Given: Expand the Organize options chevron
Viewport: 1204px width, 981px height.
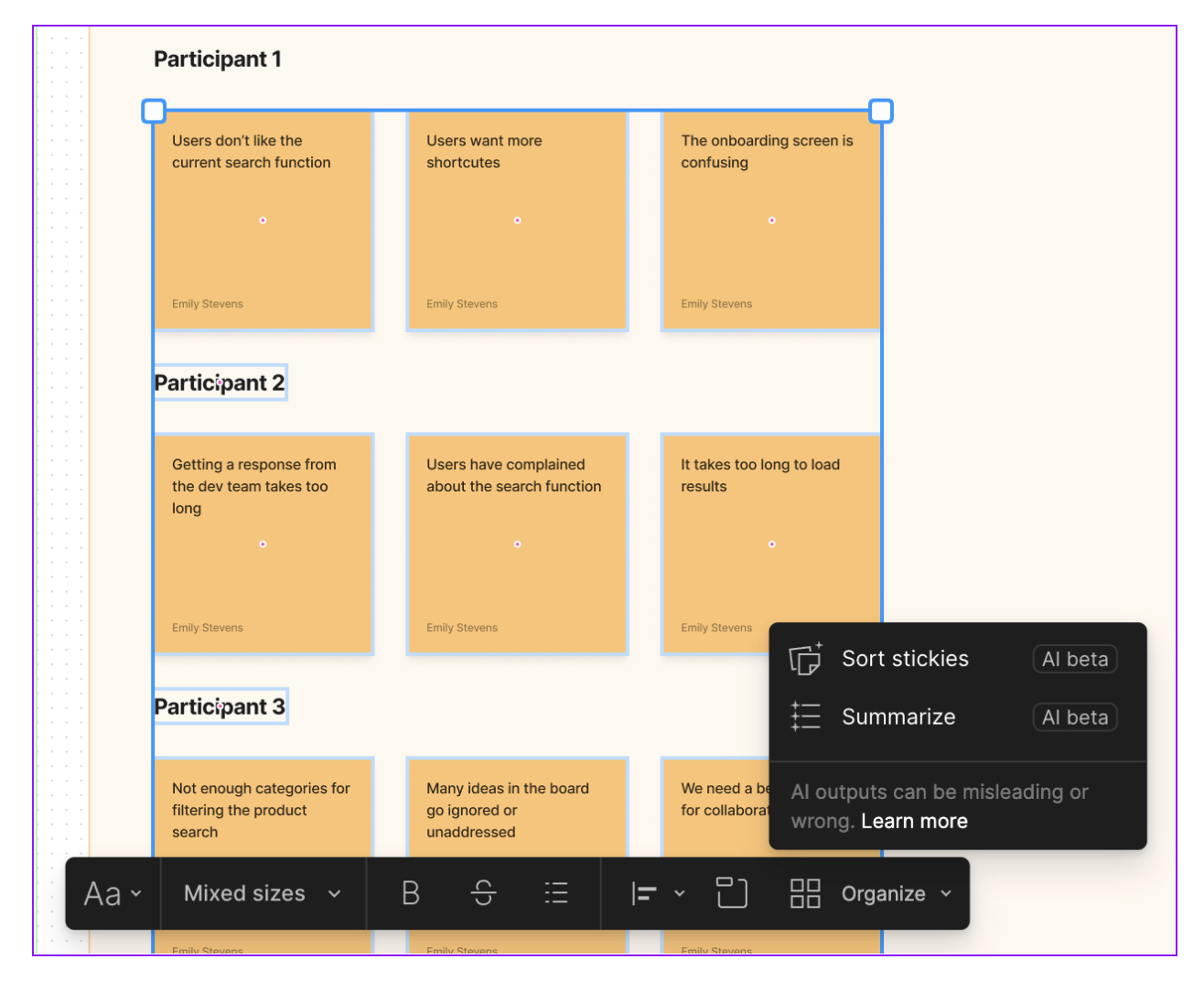Looking at the screenshot, I should click(x=947, y=893).
